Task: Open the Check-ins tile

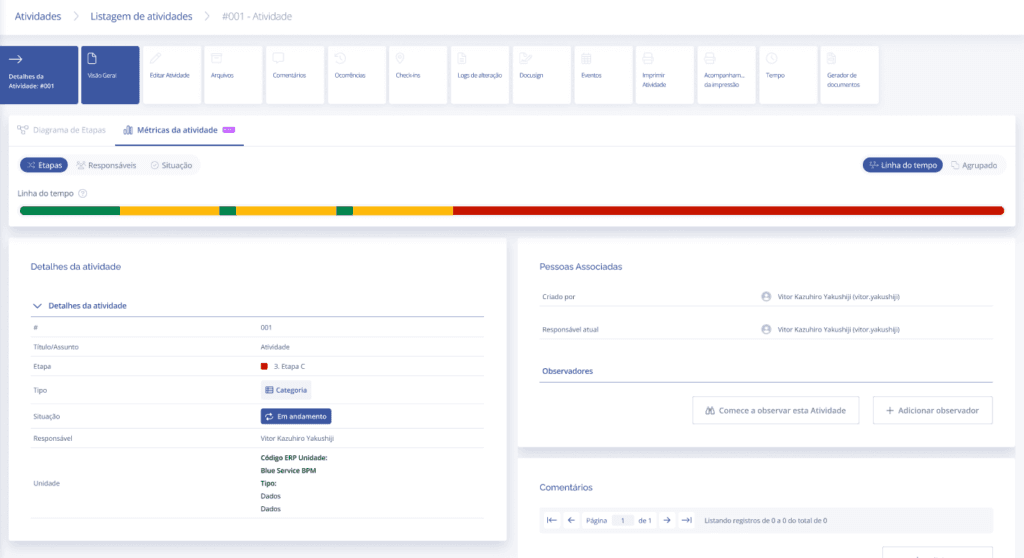Action: [418, 74]
